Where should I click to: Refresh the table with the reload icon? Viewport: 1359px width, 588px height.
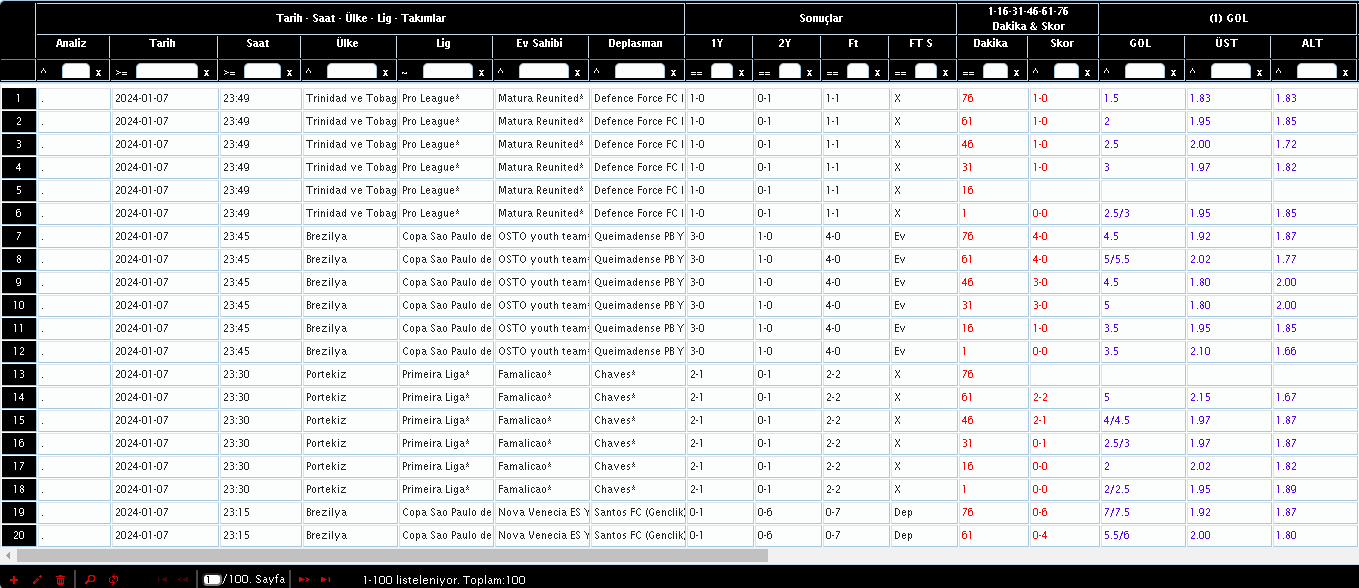point(114,579)
